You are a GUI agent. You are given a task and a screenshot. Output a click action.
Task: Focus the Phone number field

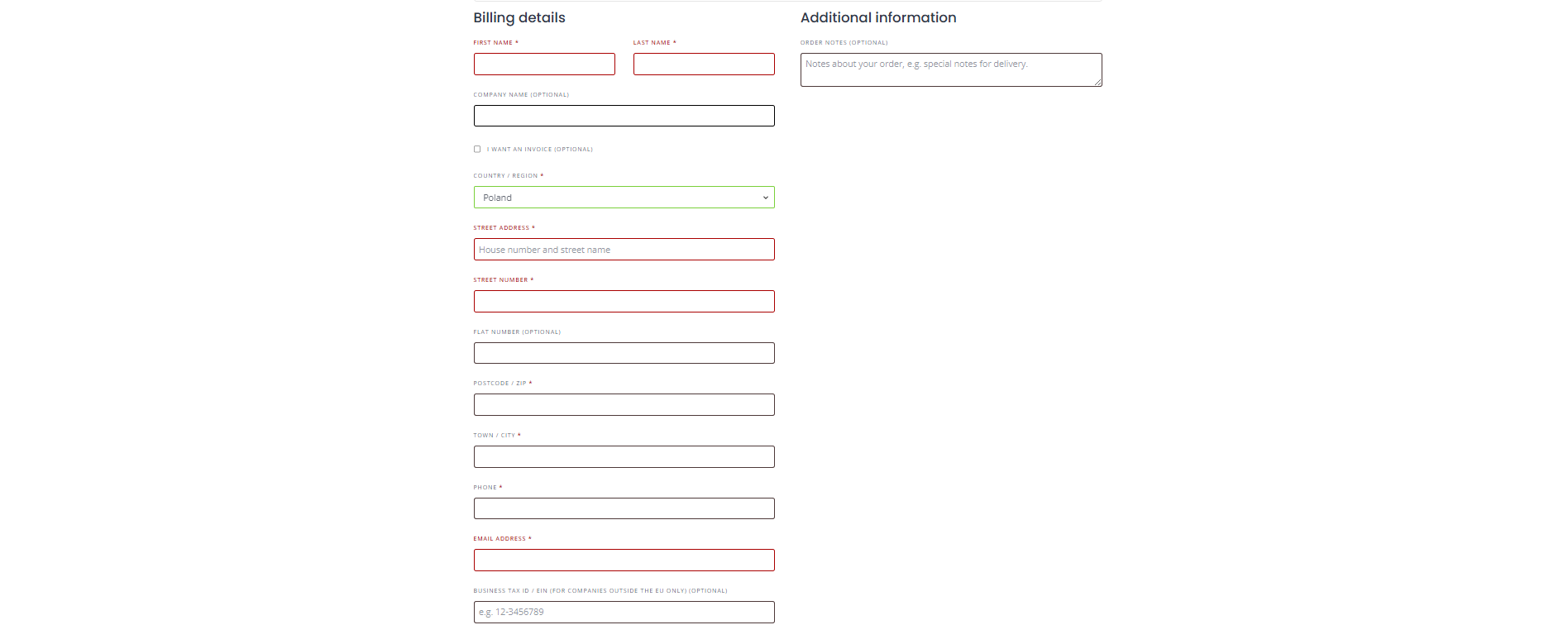(x=624, y=508)
